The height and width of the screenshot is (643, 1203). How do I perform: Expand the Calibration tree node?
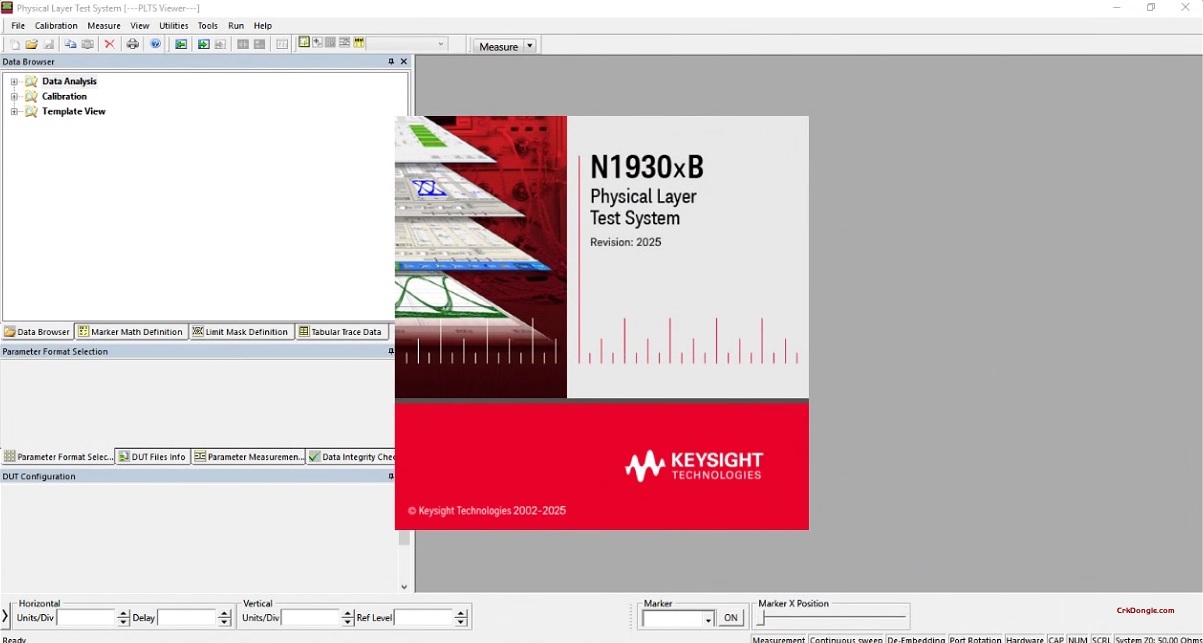pyautogui.click(x=13, y=96)
